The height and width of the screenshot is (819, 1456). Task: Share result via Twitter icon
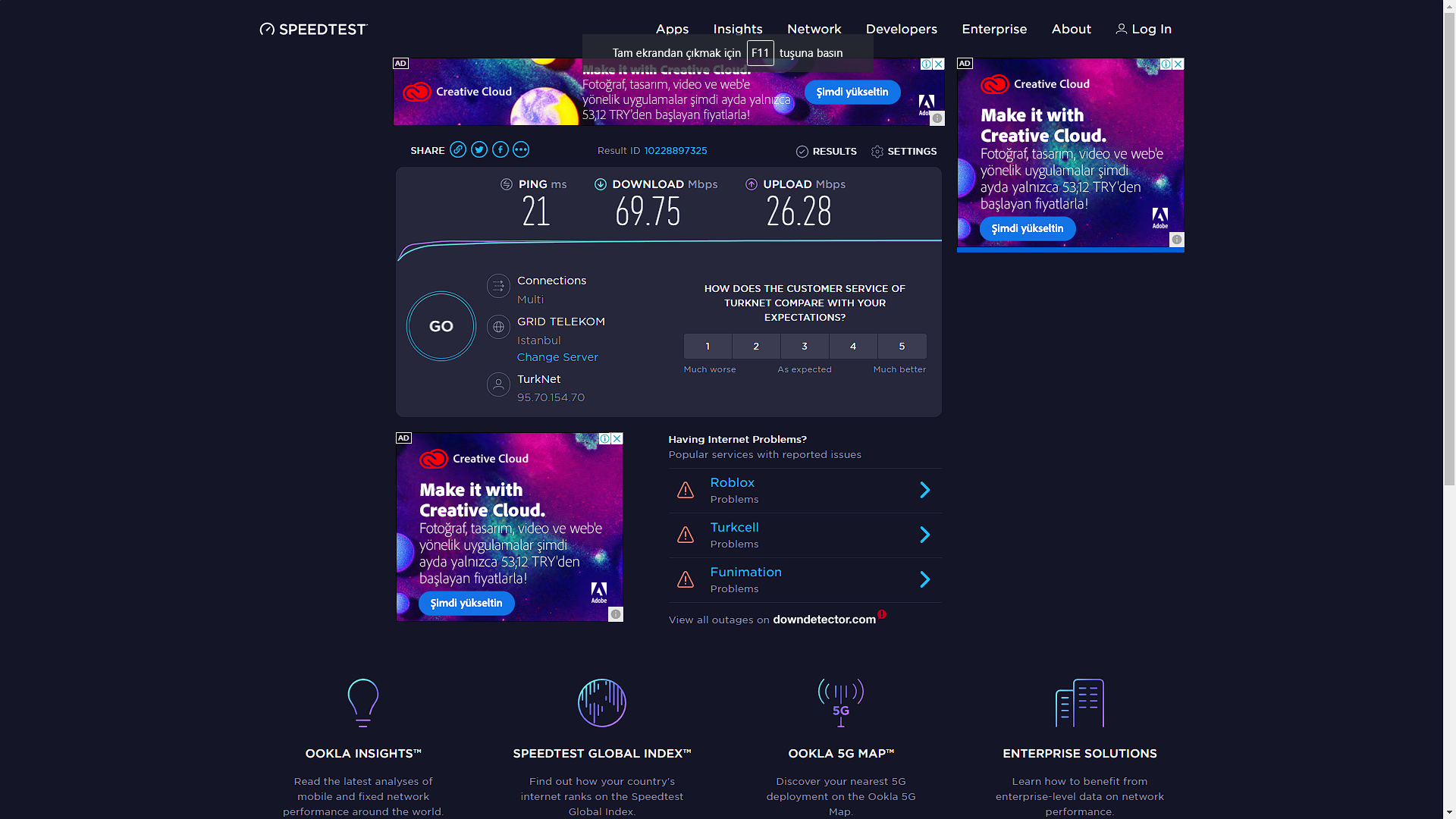(479, 150)
